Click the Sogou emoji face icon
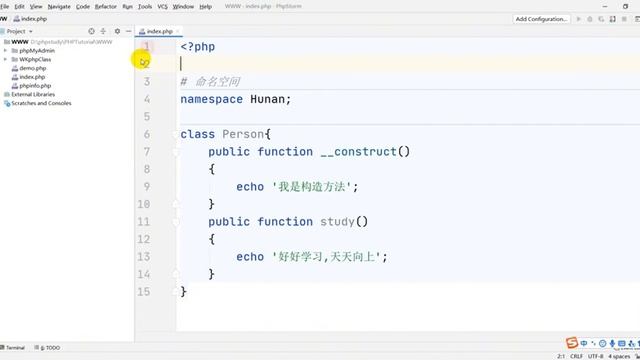 click(602, 344)
